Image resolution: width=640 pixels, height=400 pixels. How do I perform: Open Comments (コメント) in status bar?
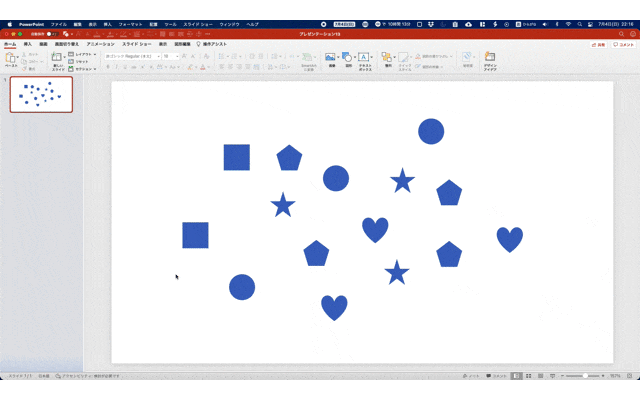(496, 376)
